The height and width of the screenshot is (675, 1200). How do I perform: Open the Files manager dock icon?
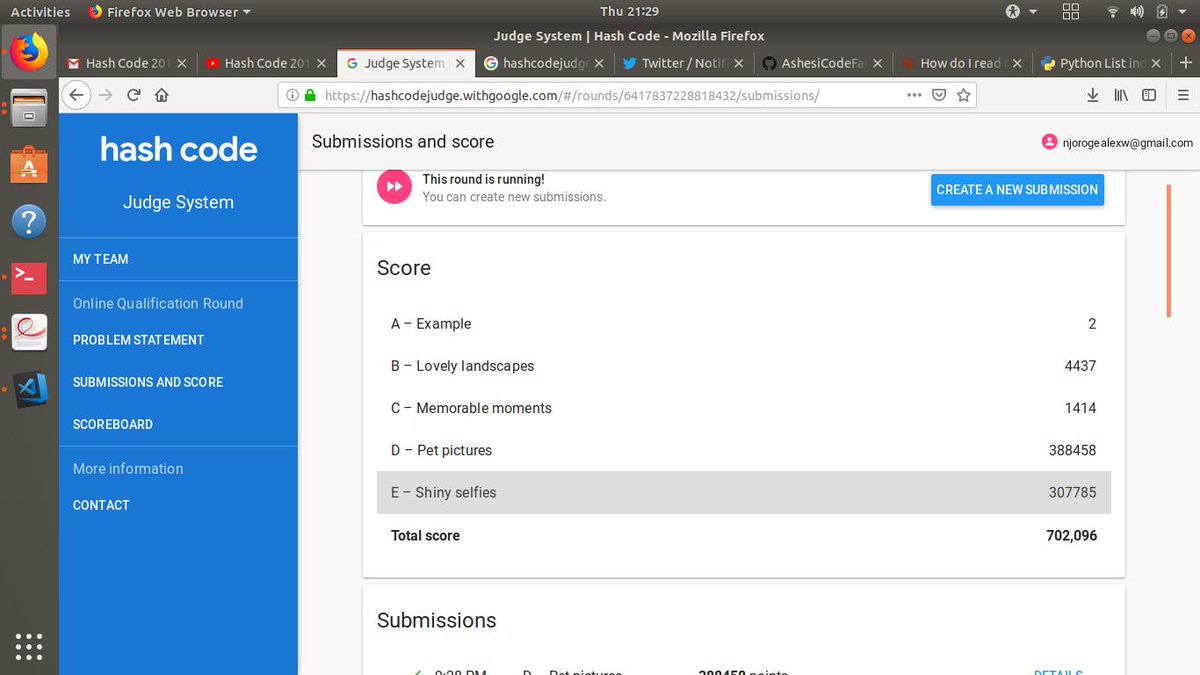(29, 108)
